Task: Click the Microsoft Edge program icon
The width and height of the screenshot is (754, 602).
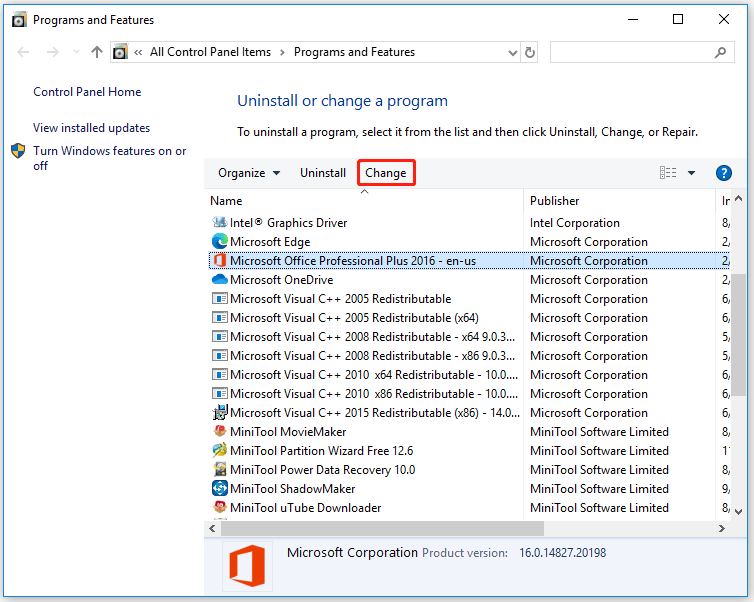Action: [x=220, y=241]
